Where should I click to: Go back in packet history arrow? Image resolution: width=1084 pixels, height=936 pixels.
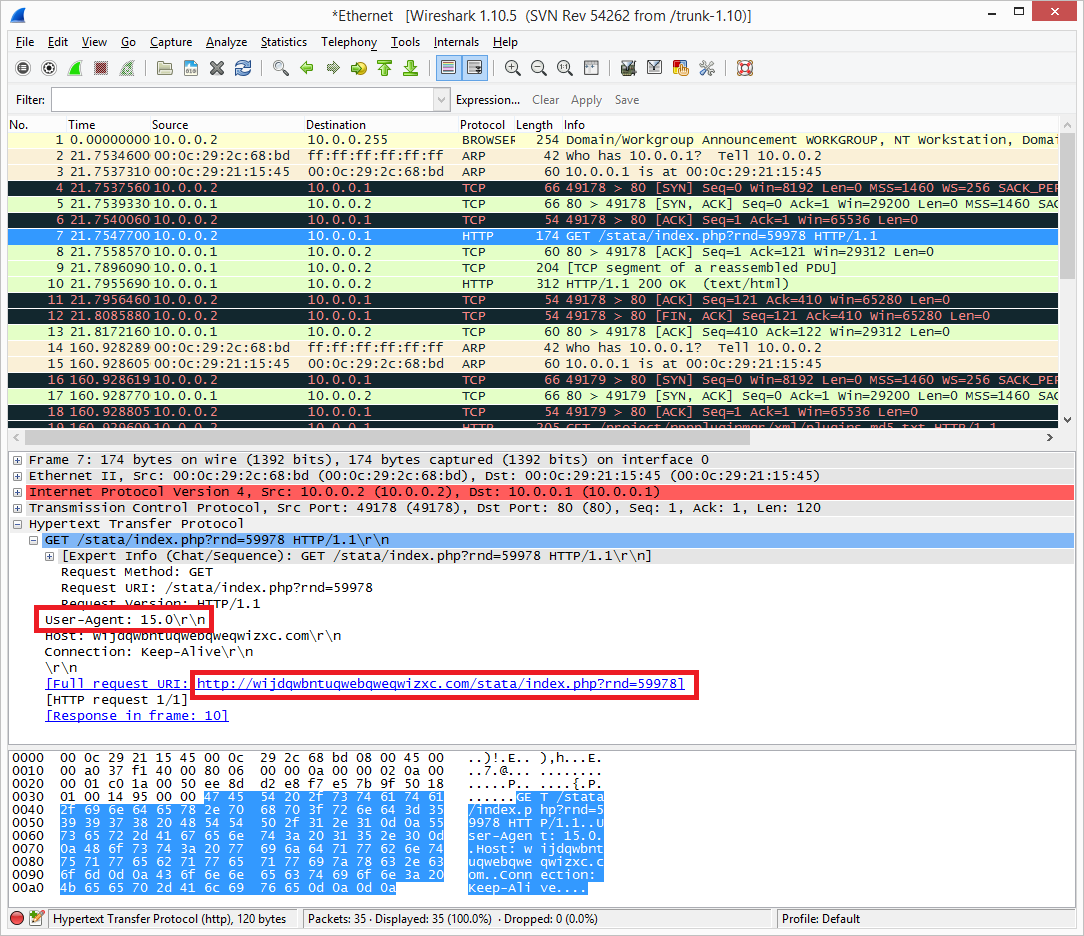click(x=307, y=68)
